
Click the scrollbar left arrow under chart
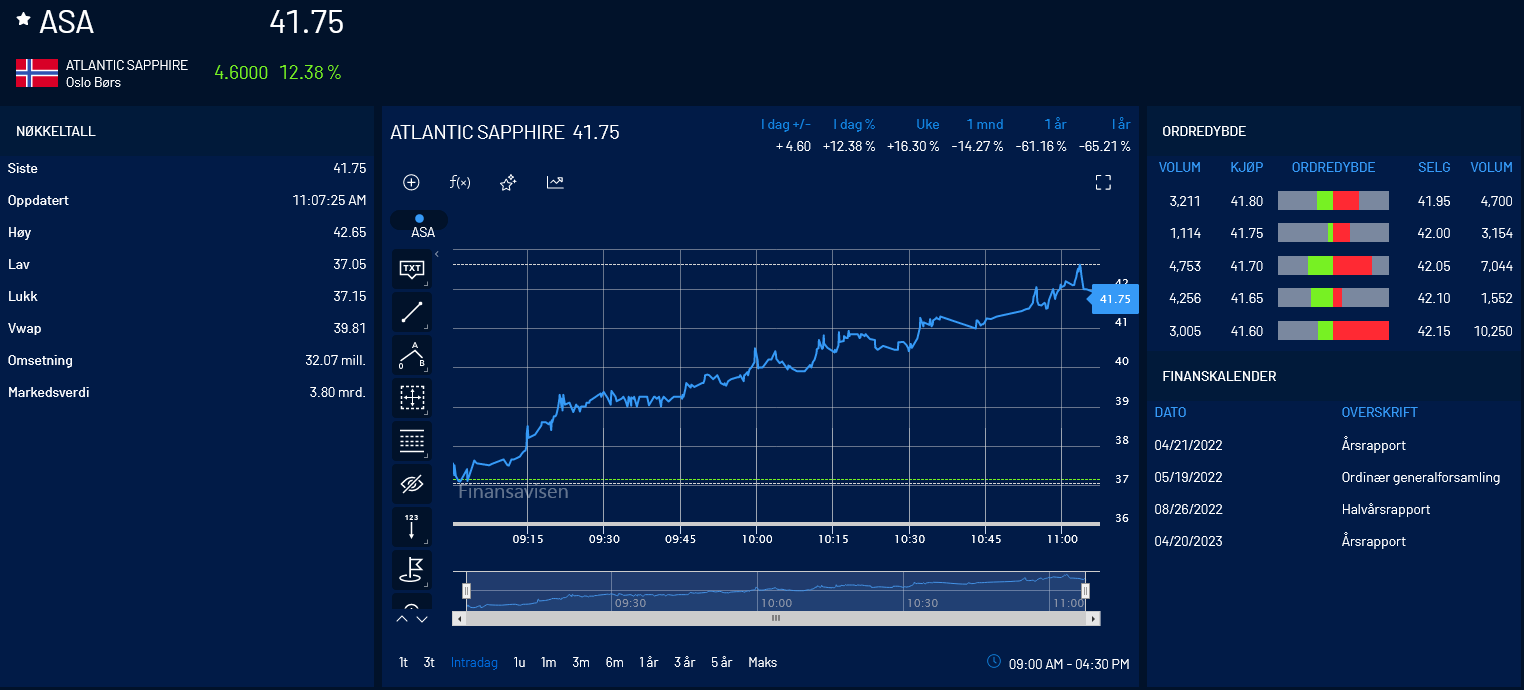point(459,618)
